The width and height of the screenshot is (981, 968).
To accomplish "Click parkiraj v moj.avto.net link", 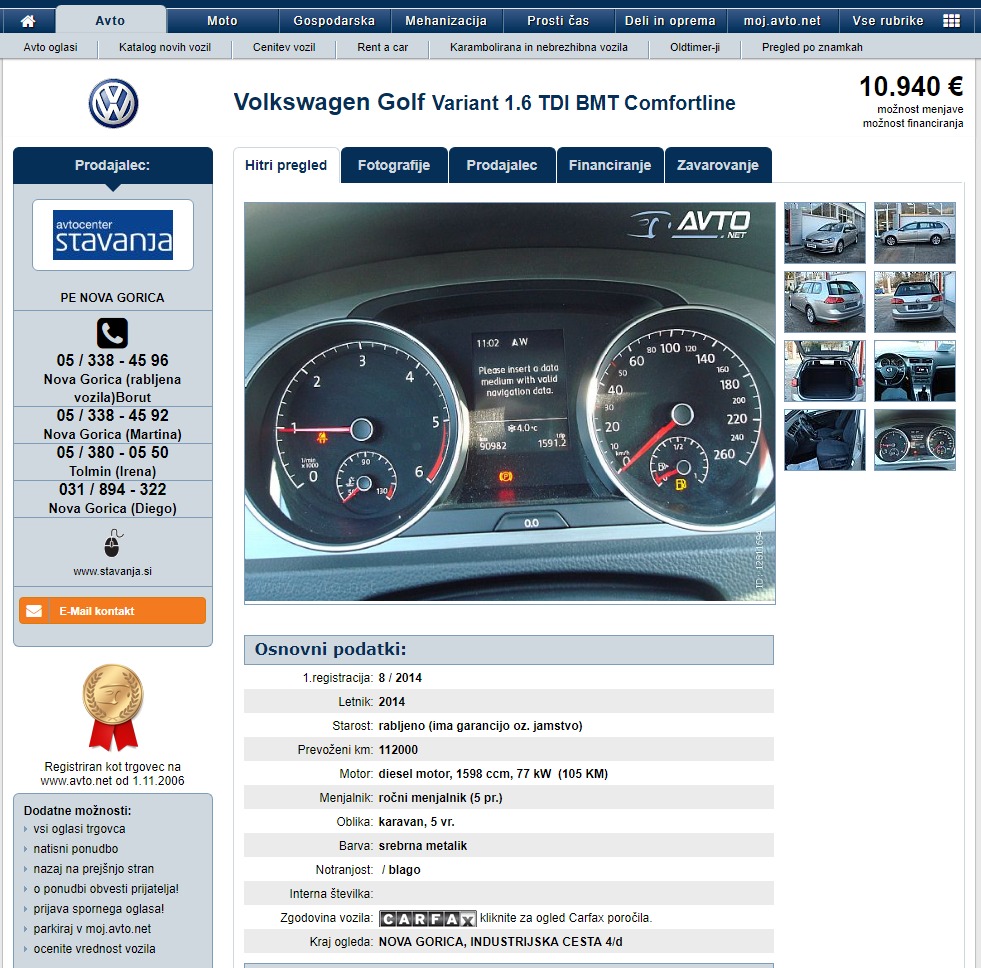I will point(93,929).
